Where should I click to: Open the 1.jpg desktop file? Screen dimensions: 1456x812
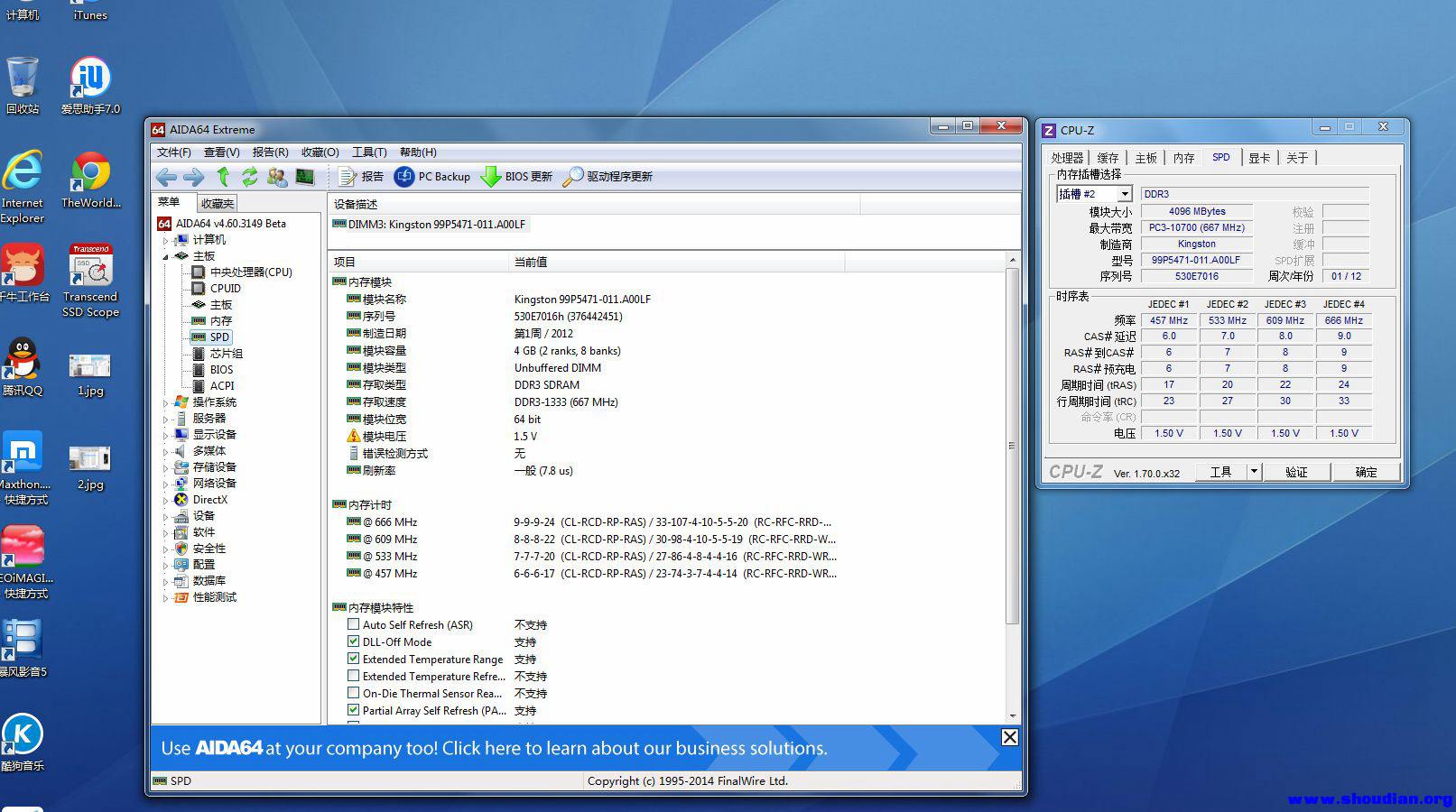[x=90, y=374]
